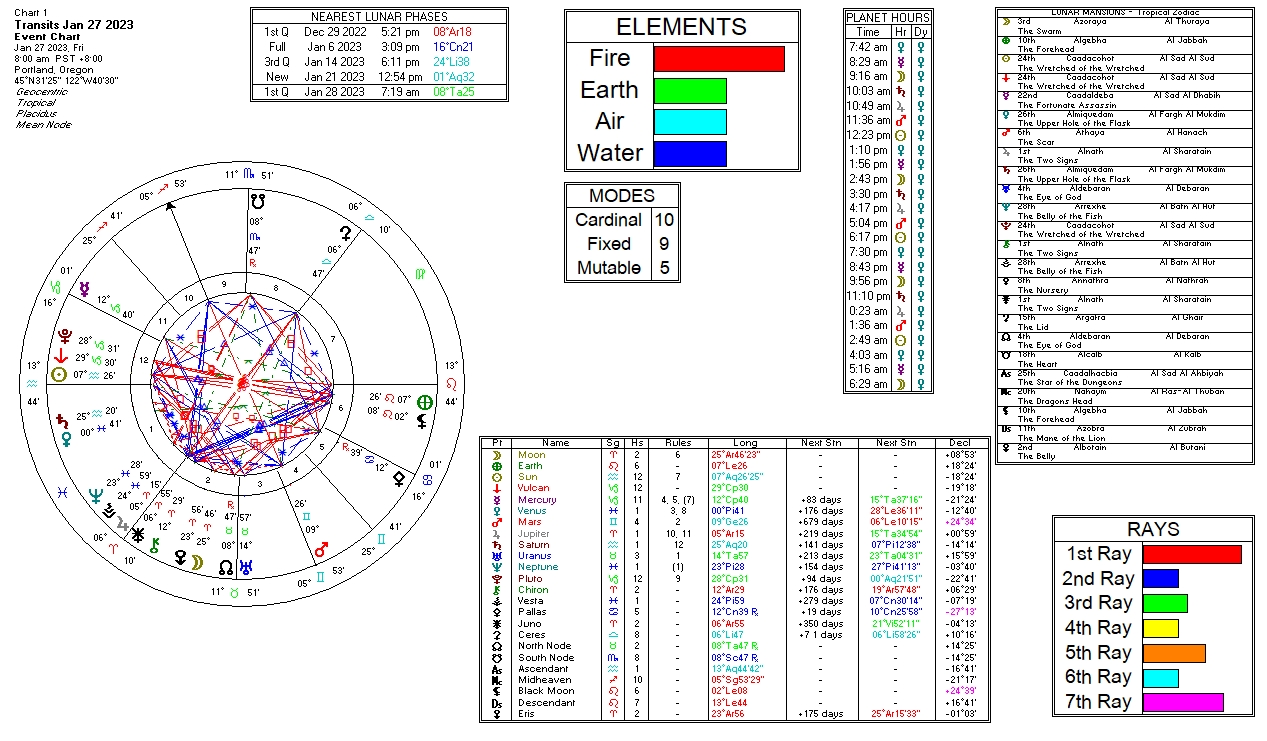Click the Mars hour glyph at 11:36 am

pyautogui.click(x=902, y=120)
